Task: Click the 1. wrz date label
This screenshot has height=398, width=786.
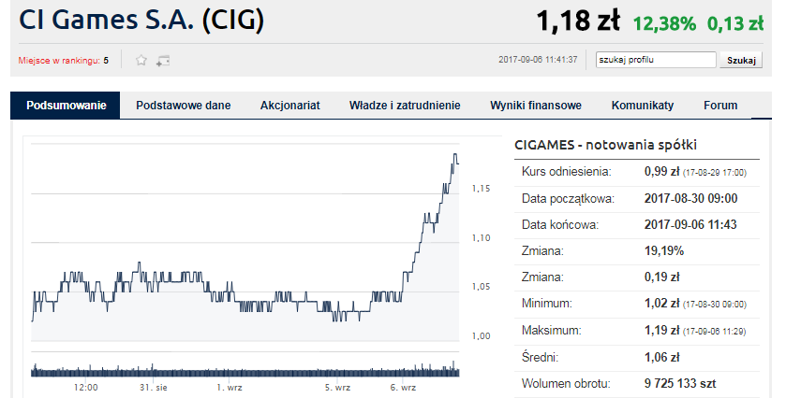Action: pos(229,387)
